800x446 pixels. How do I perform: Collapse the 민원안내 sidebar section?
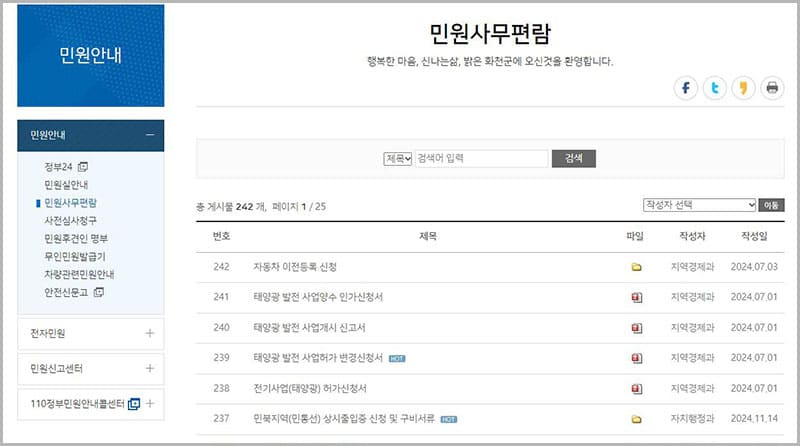click(x=149, y=135)
